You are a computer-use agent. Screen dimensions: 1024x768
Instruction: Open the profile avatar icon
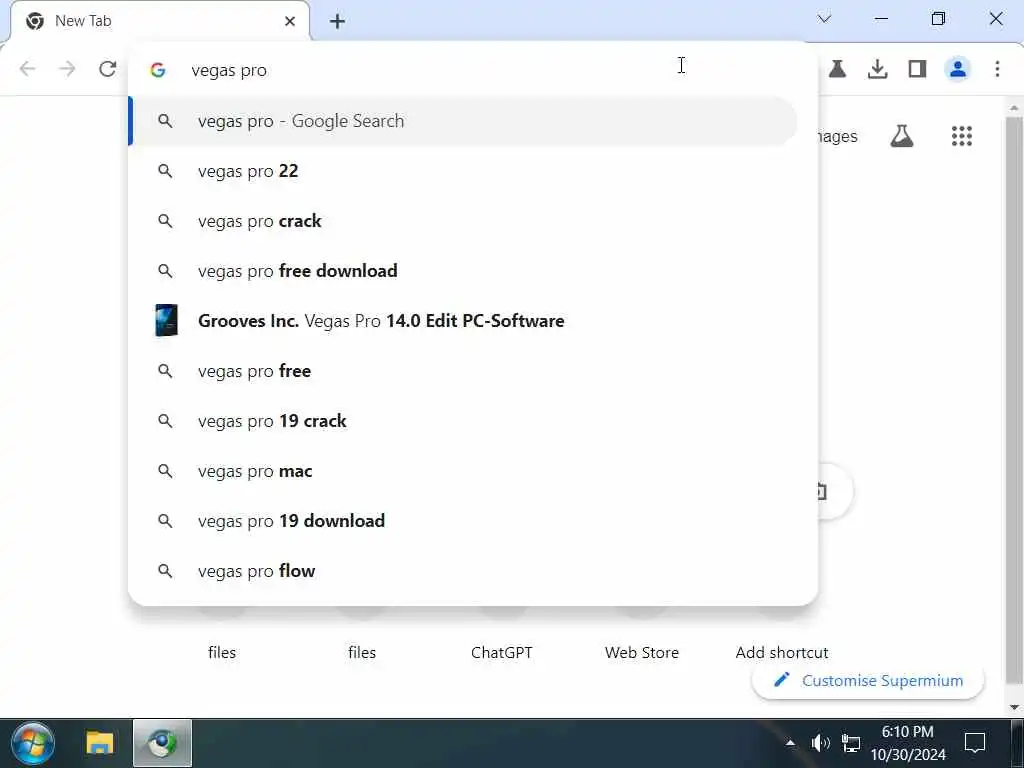(x=957, y=69)
